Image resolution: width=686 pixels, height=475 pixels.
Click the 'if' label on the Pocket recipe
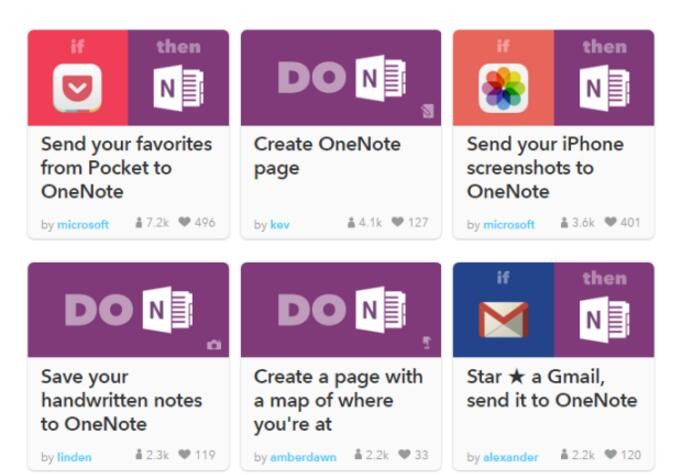(77, 46)
